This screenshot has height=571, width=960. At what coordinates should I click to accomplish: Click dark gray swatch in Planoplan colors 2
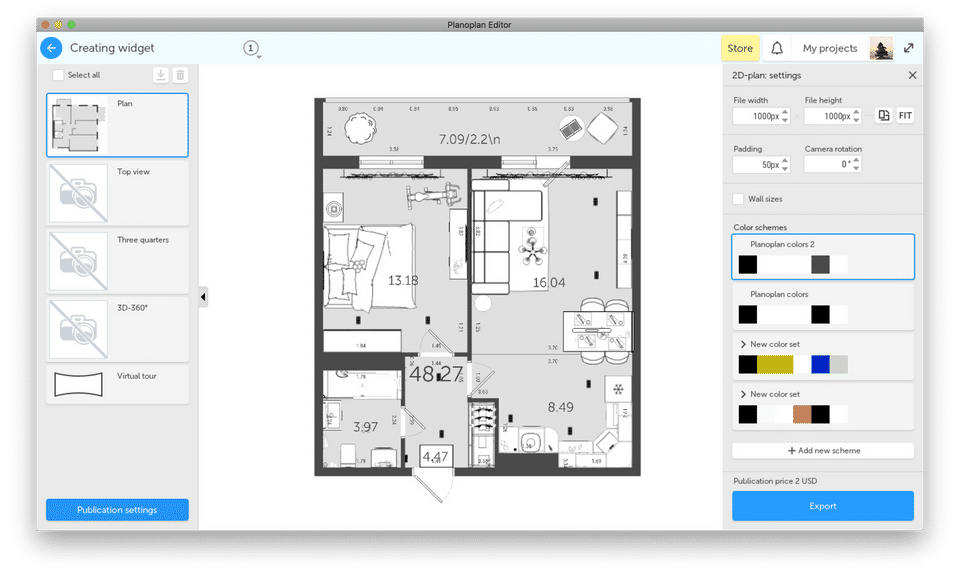pos(820,264)
